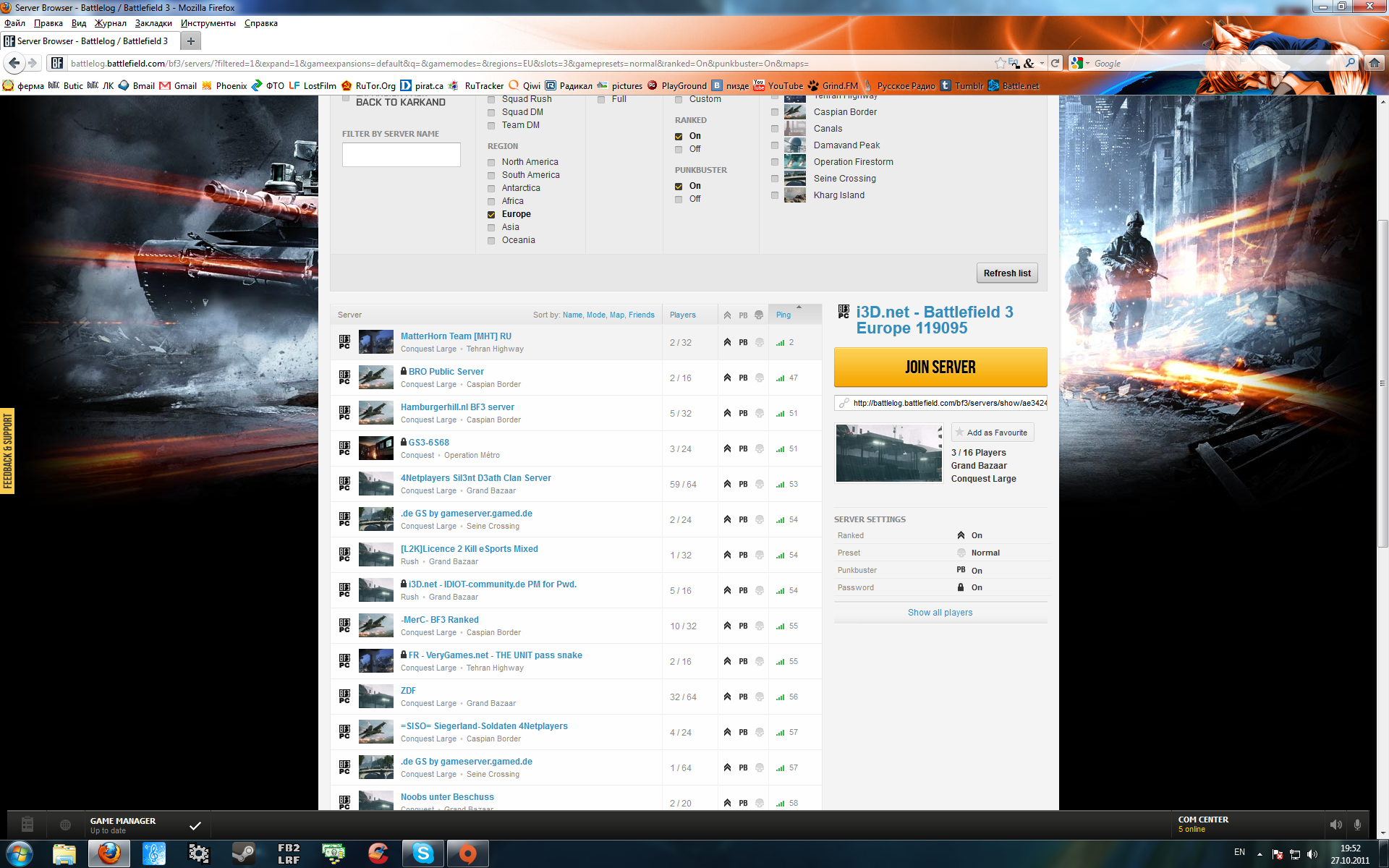
Task: Select the 4Netplayers Sil3nt D3ath Clan Server
Action: coord(475,478)
